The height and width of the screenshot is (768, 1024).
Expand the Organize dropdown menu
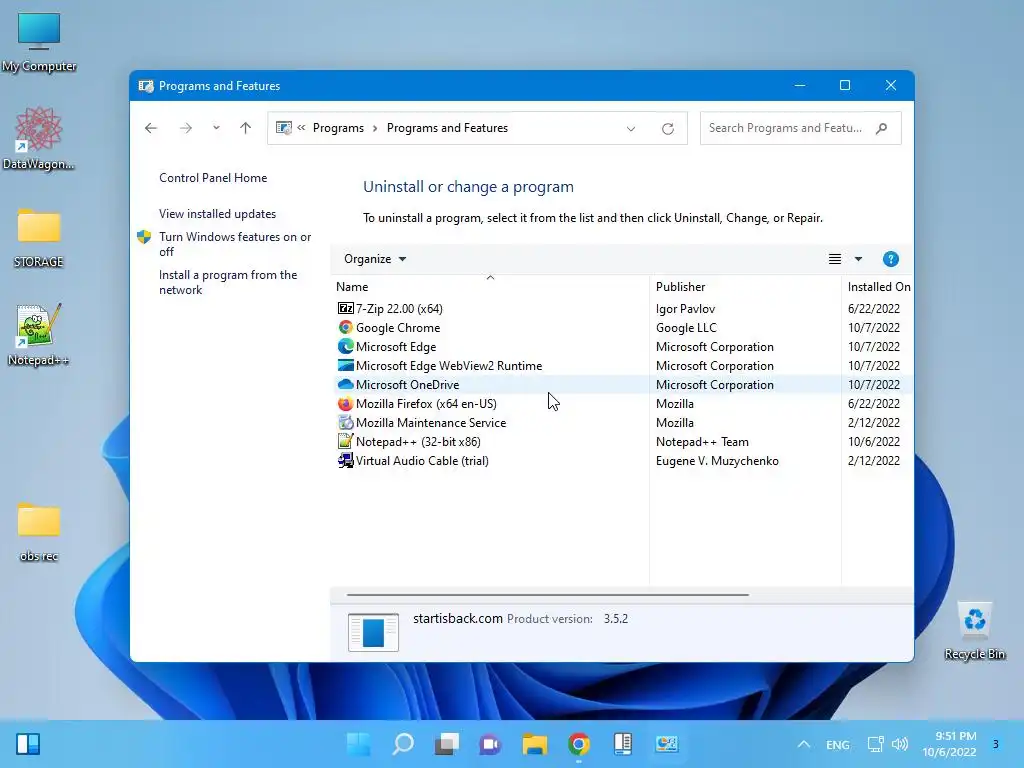pyautogui.click(x=375, y=259)
